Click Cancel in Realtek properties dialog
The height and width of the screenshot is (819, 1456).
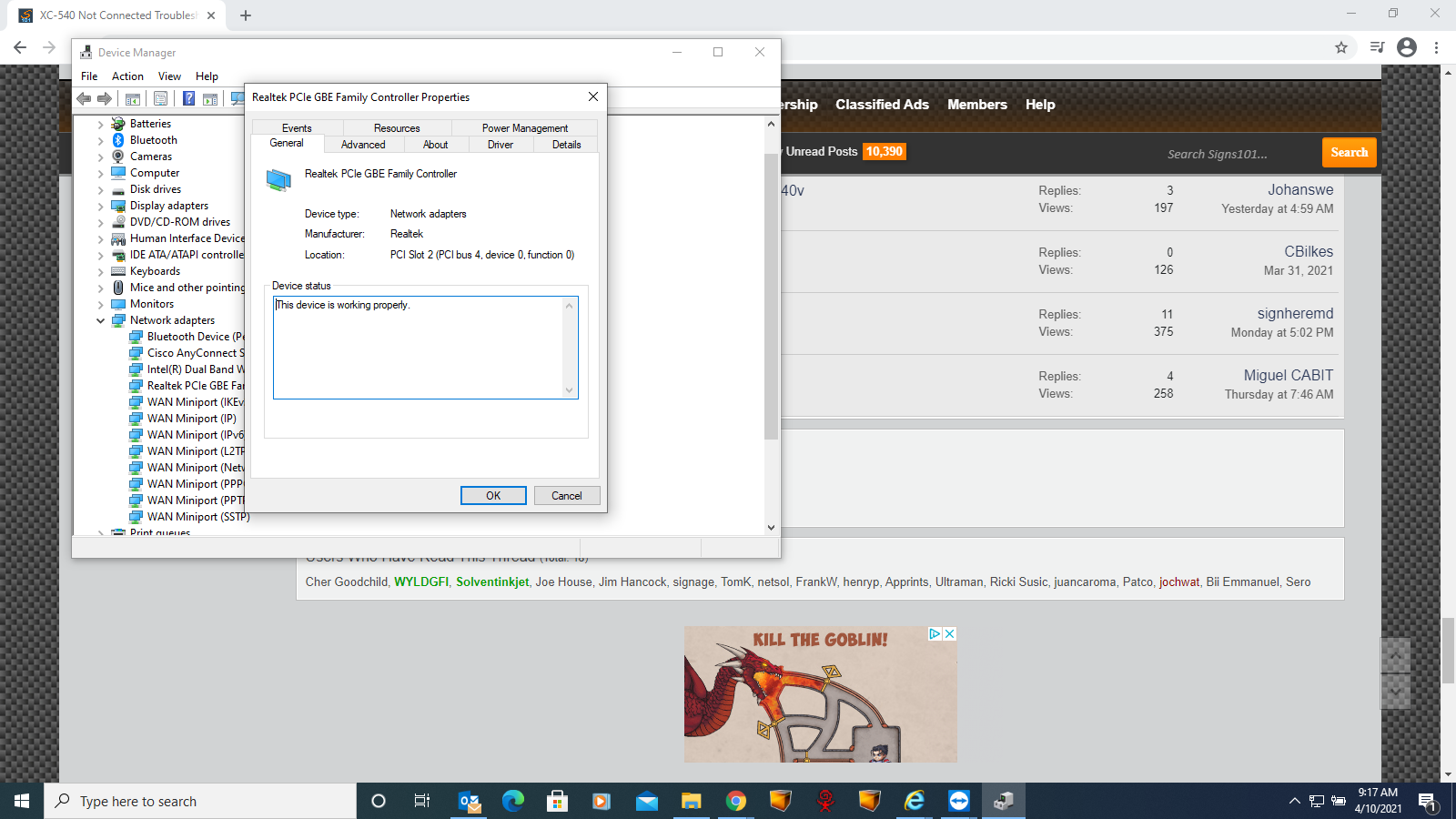566,496
